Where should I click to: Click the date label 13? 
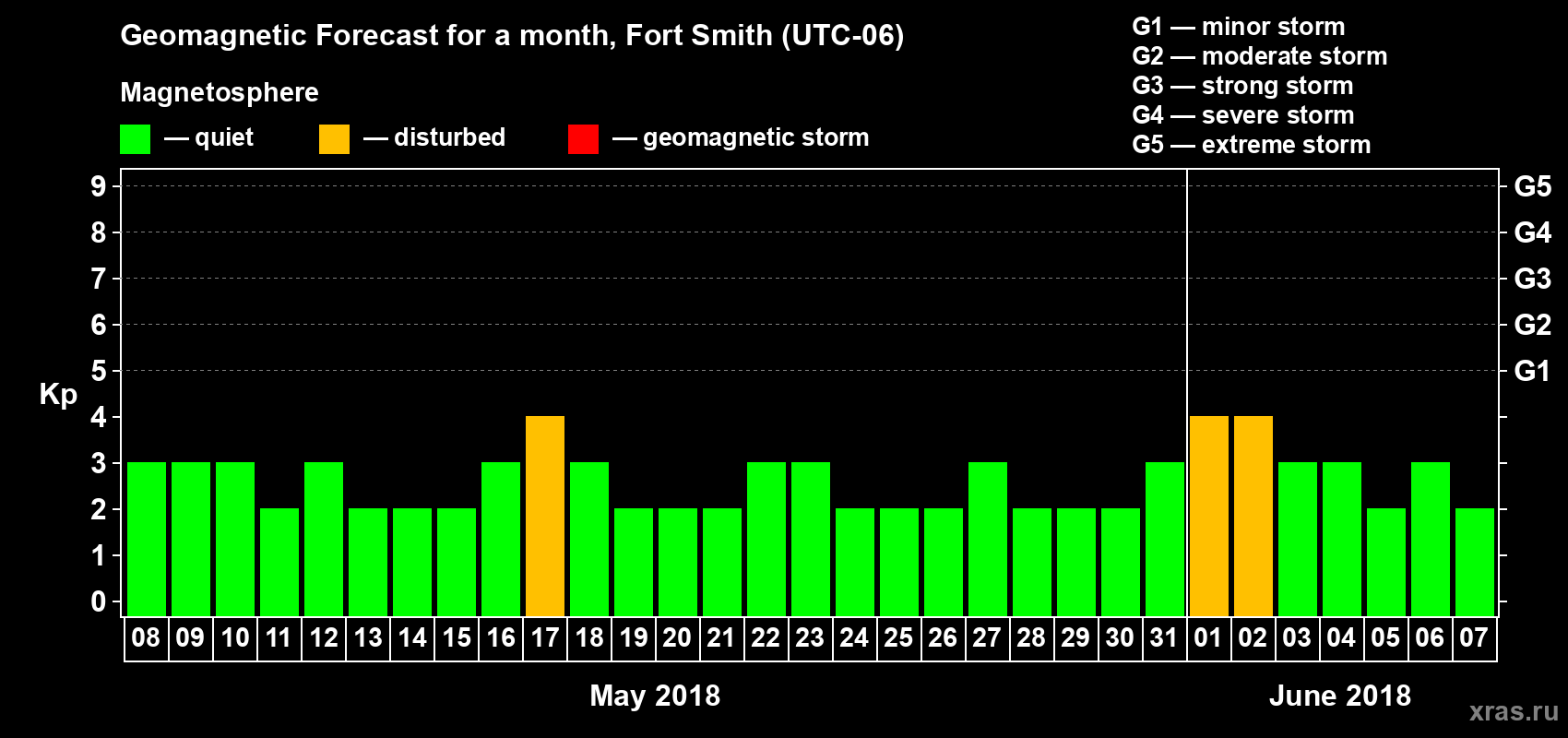tap(367, 638)
